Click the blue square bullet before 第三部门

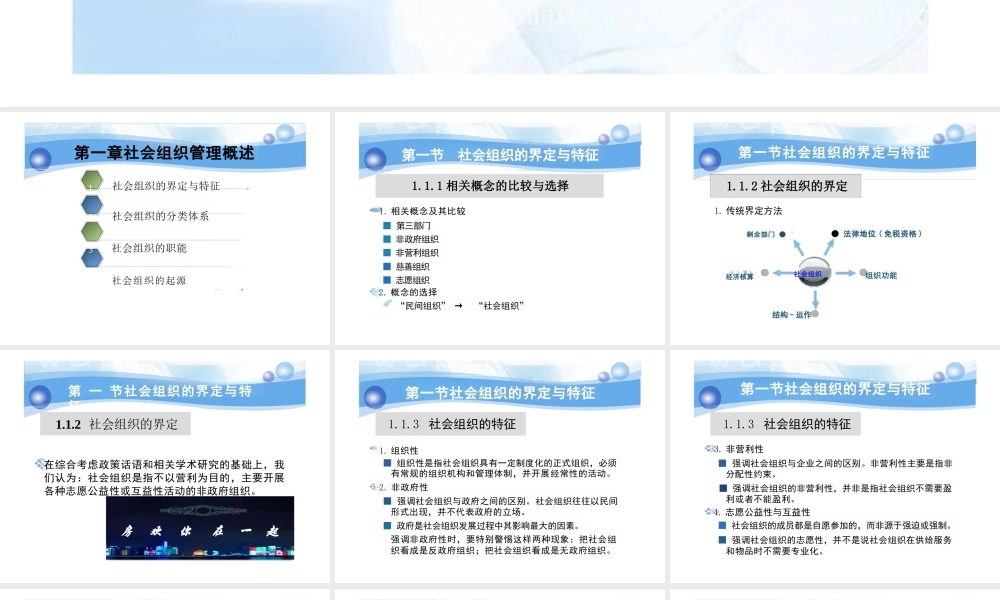(x=386, y=225)
